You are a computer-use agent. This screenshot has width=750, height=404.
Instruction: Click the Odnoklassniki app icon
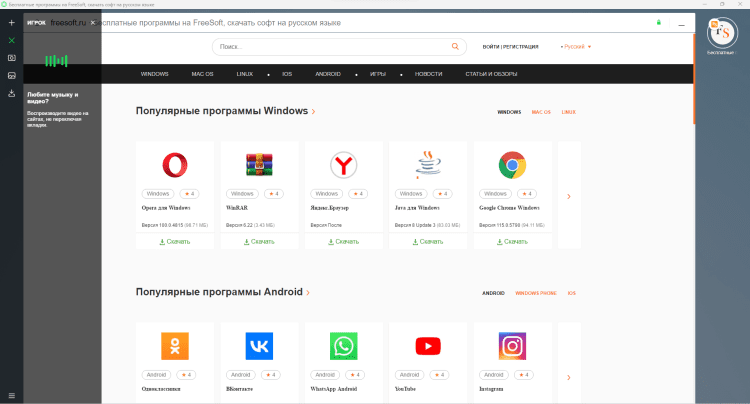(175, 346)
